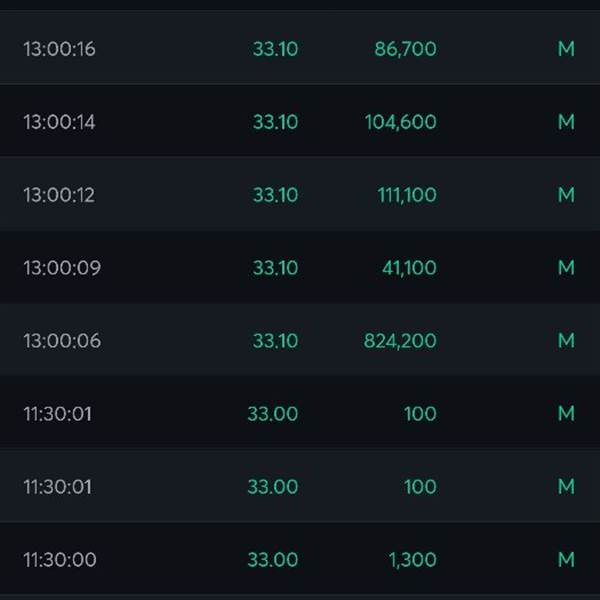The image size is (600, 600).
Task: Click the 86,700 volume value
Action: 405,49
